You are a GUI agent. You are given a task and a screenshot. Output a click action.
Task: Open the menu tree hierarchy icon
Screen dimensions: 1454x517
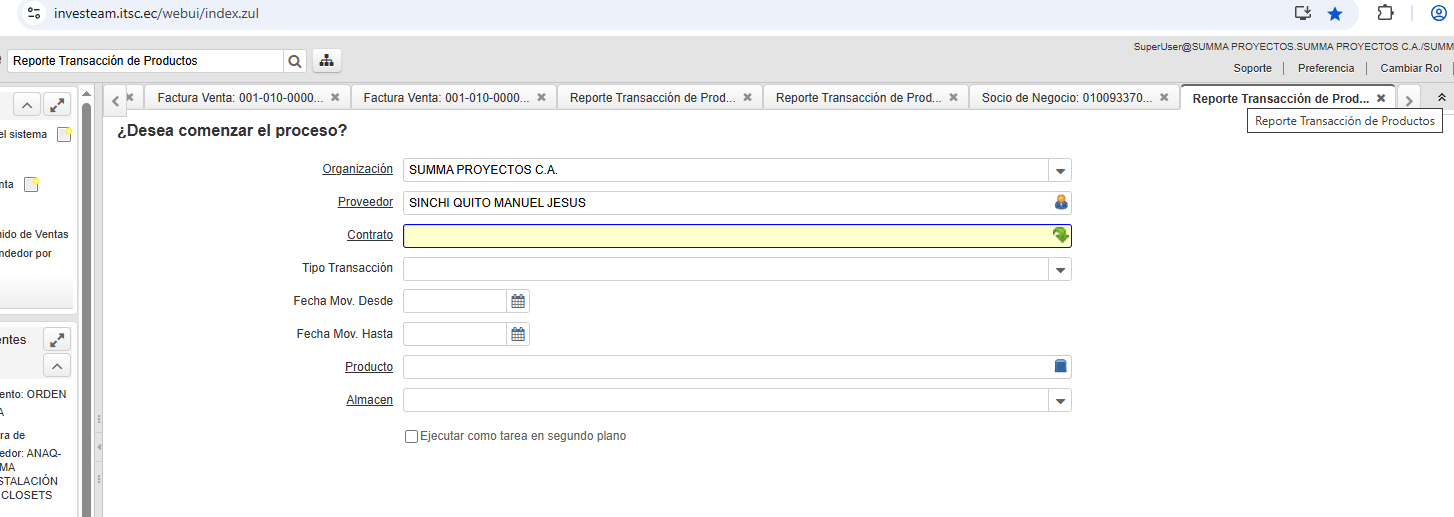pos(326,61)
